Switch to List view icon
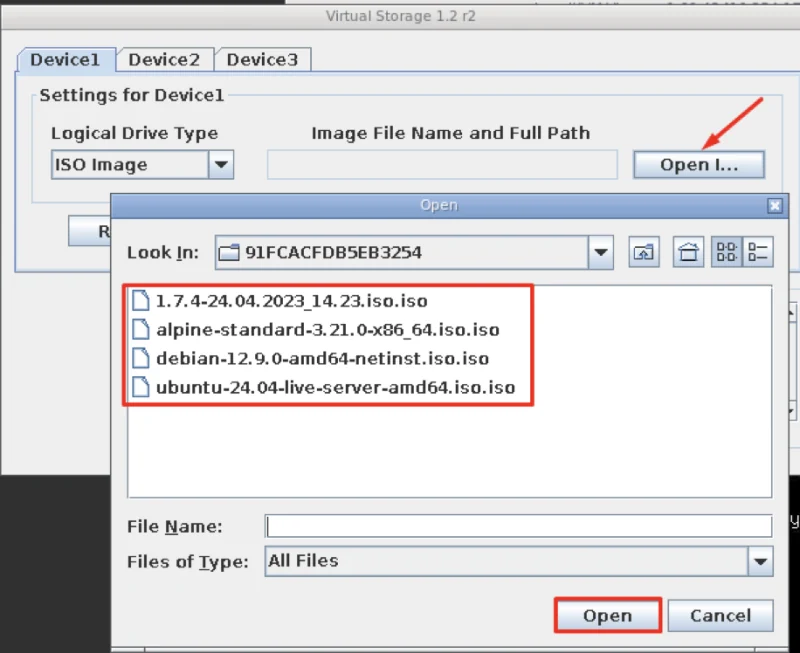Image resolution: width=800 pixels, height=653 pixels. [x=726, y=253]
